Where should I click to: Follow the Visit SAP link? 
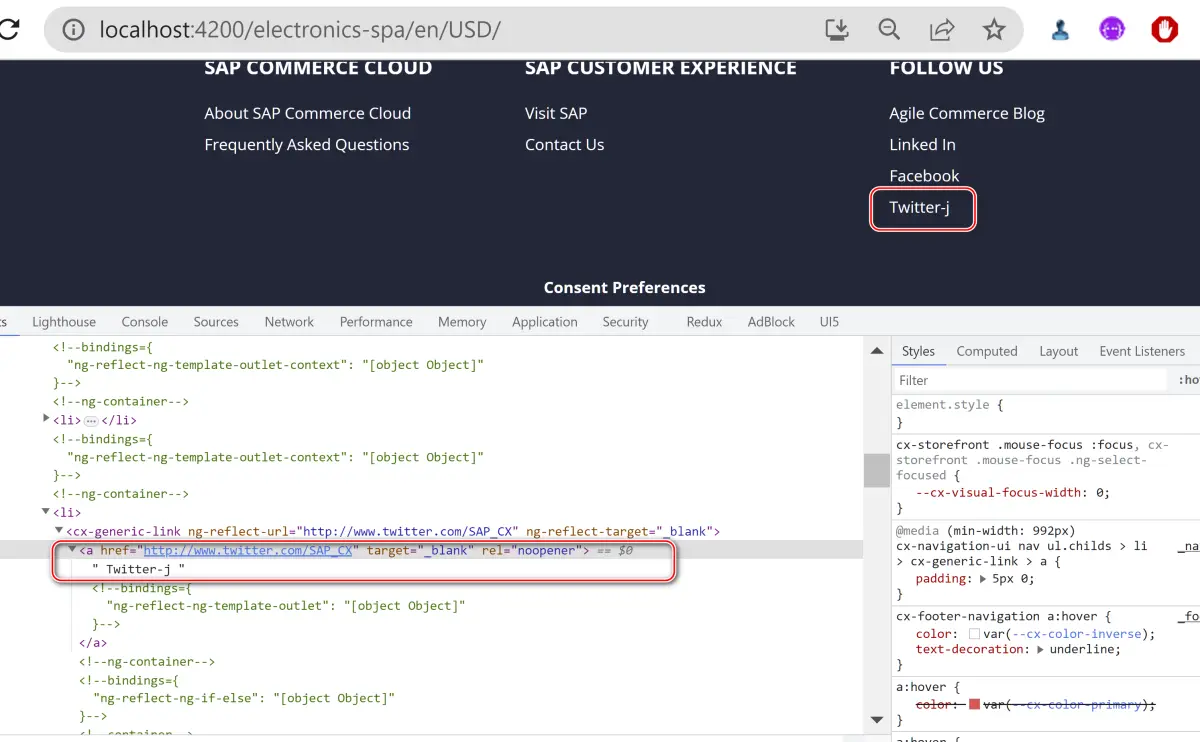556,113
